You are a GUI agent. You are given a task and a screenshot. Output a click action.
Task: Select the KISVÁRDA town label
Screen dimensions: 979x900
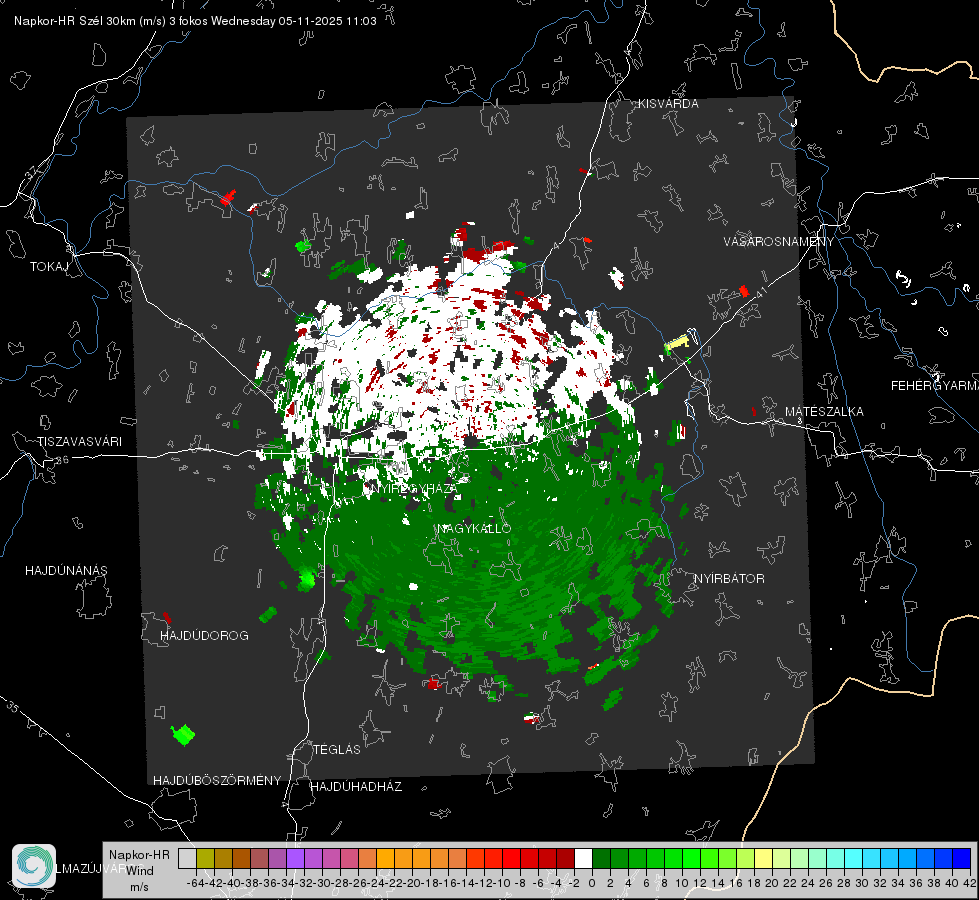pyautogui.click(x=668, y=104)
